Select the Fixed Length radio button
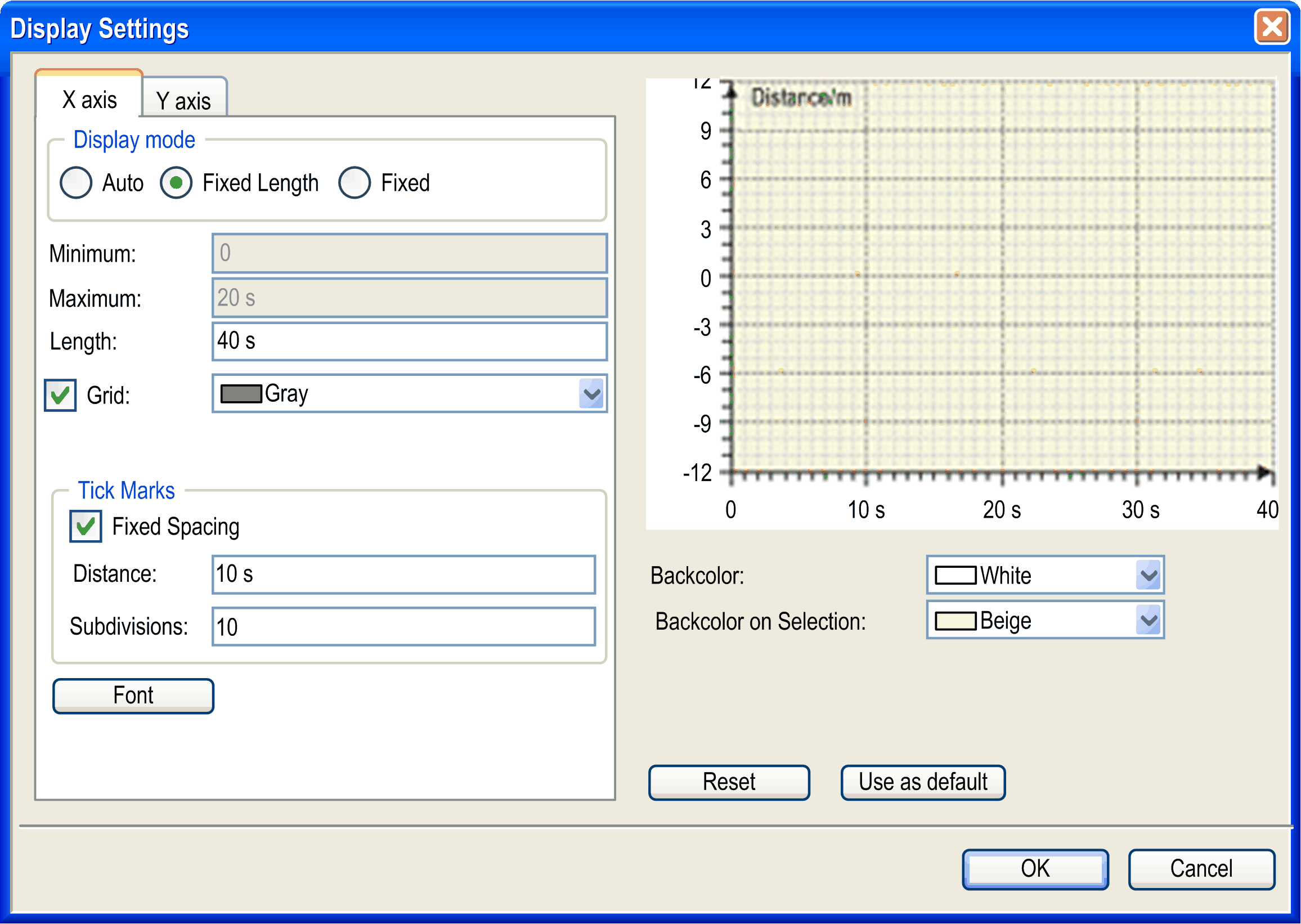Viewport: 1301px width, 924px height. click(x=176, y=183)
